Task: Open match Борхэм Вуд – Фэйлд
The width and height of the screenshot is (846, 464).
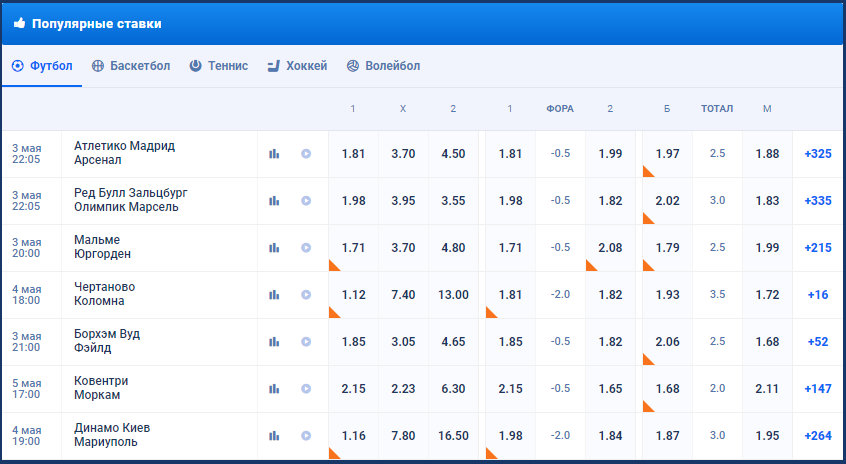Action: 107,341
